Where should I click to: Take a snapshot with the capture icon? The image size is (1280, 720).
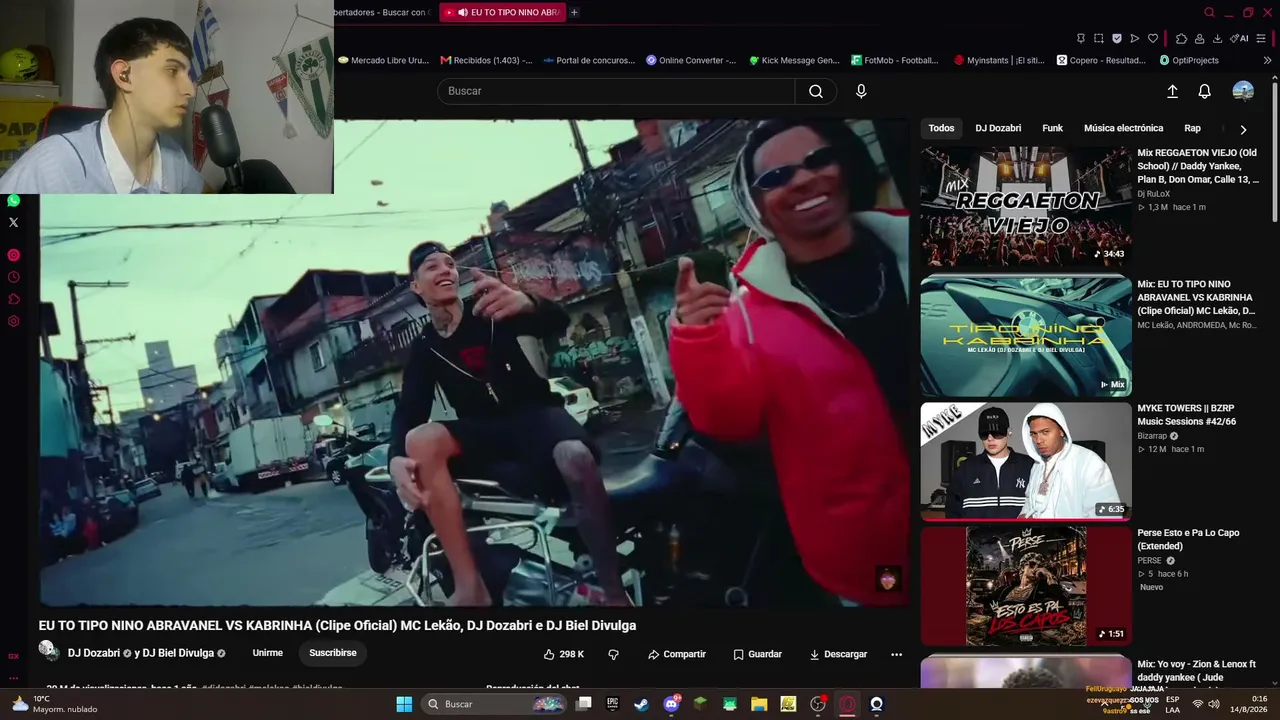1099,38
